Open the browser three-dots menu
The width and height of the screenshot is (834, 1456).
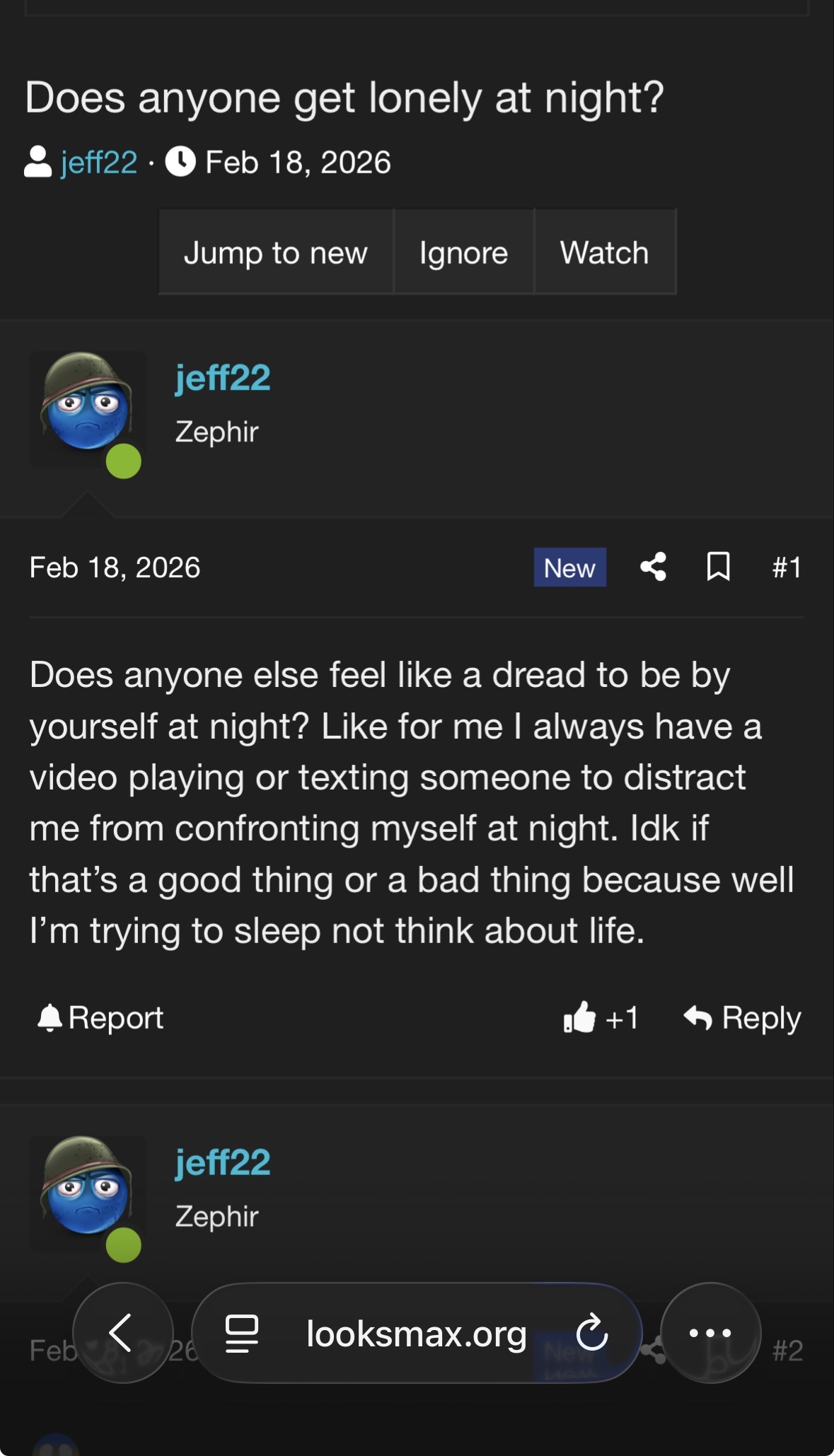(x=710, y=1333)
